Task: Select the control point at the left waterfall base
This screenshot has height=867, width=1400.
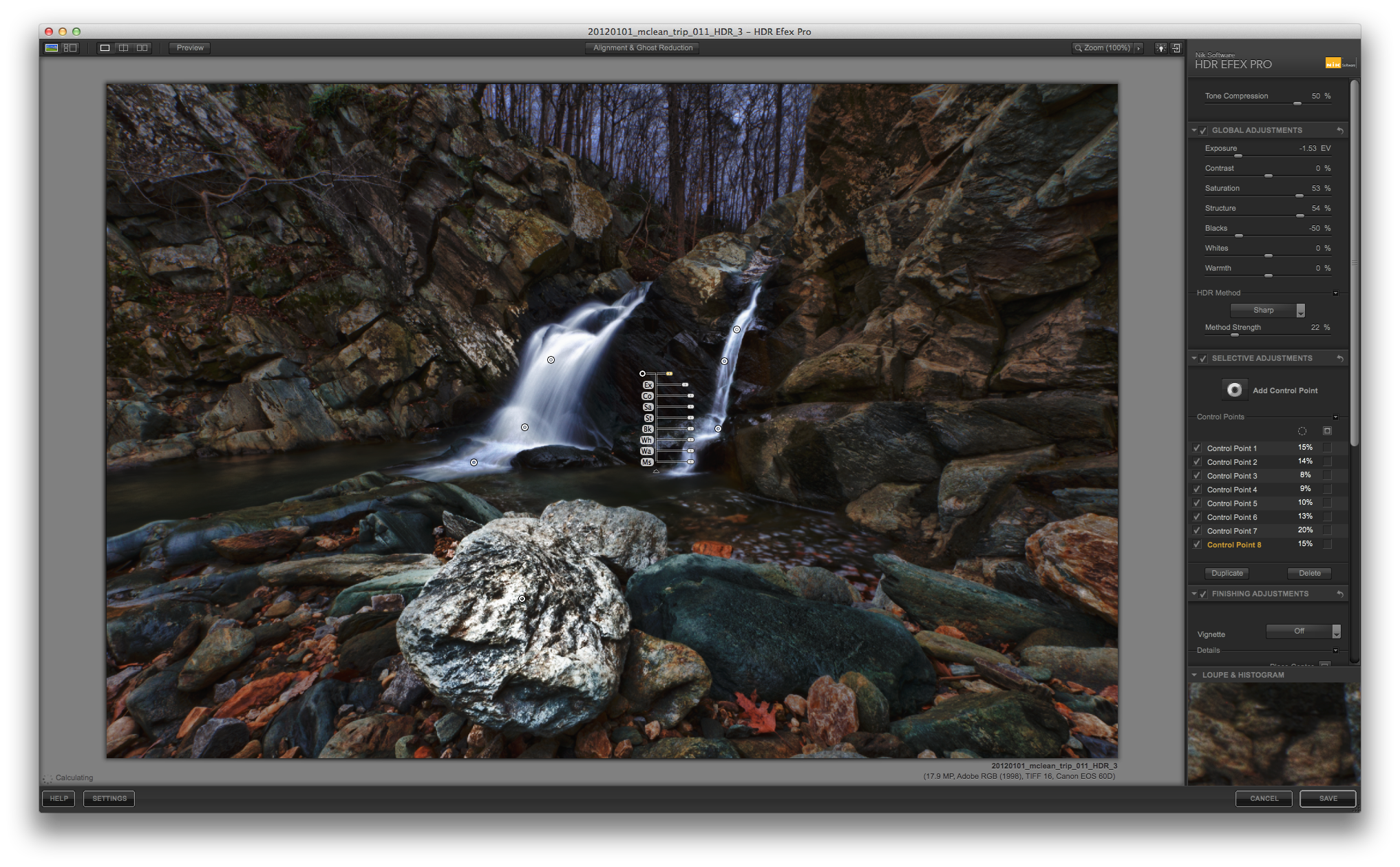Action: point(474,462)
